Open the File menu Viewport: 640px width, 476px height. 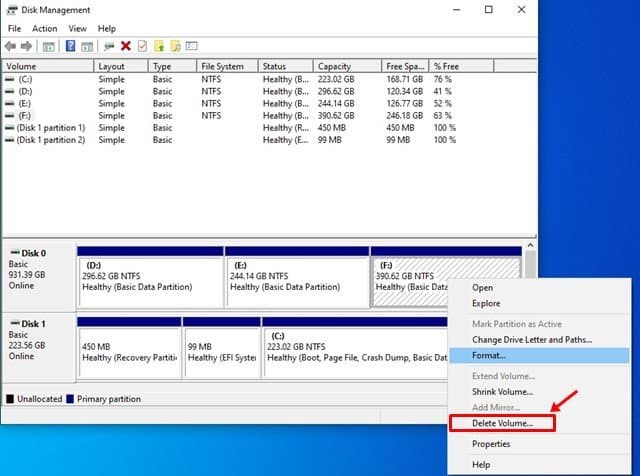(14, 29)
